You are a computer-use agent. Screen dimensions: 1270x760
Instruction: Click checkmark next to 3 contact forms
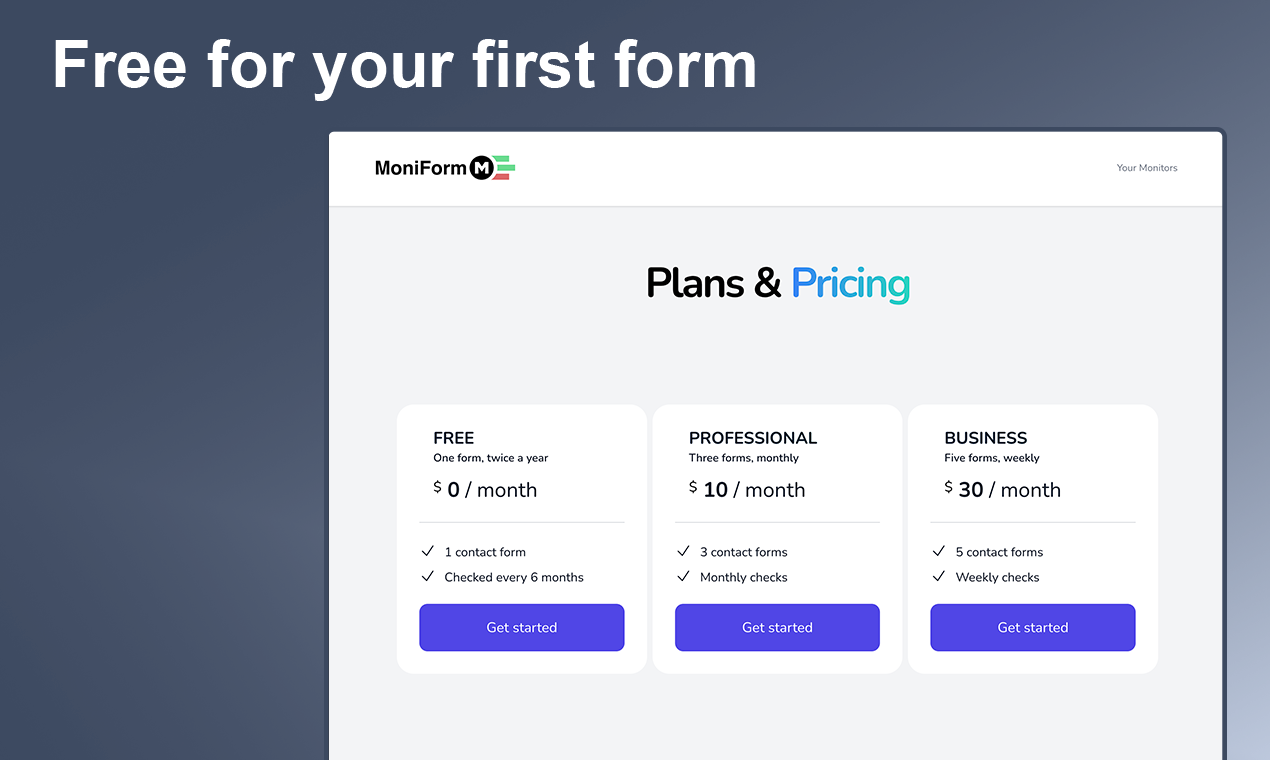pyautogui.click(x=683, y=551)
